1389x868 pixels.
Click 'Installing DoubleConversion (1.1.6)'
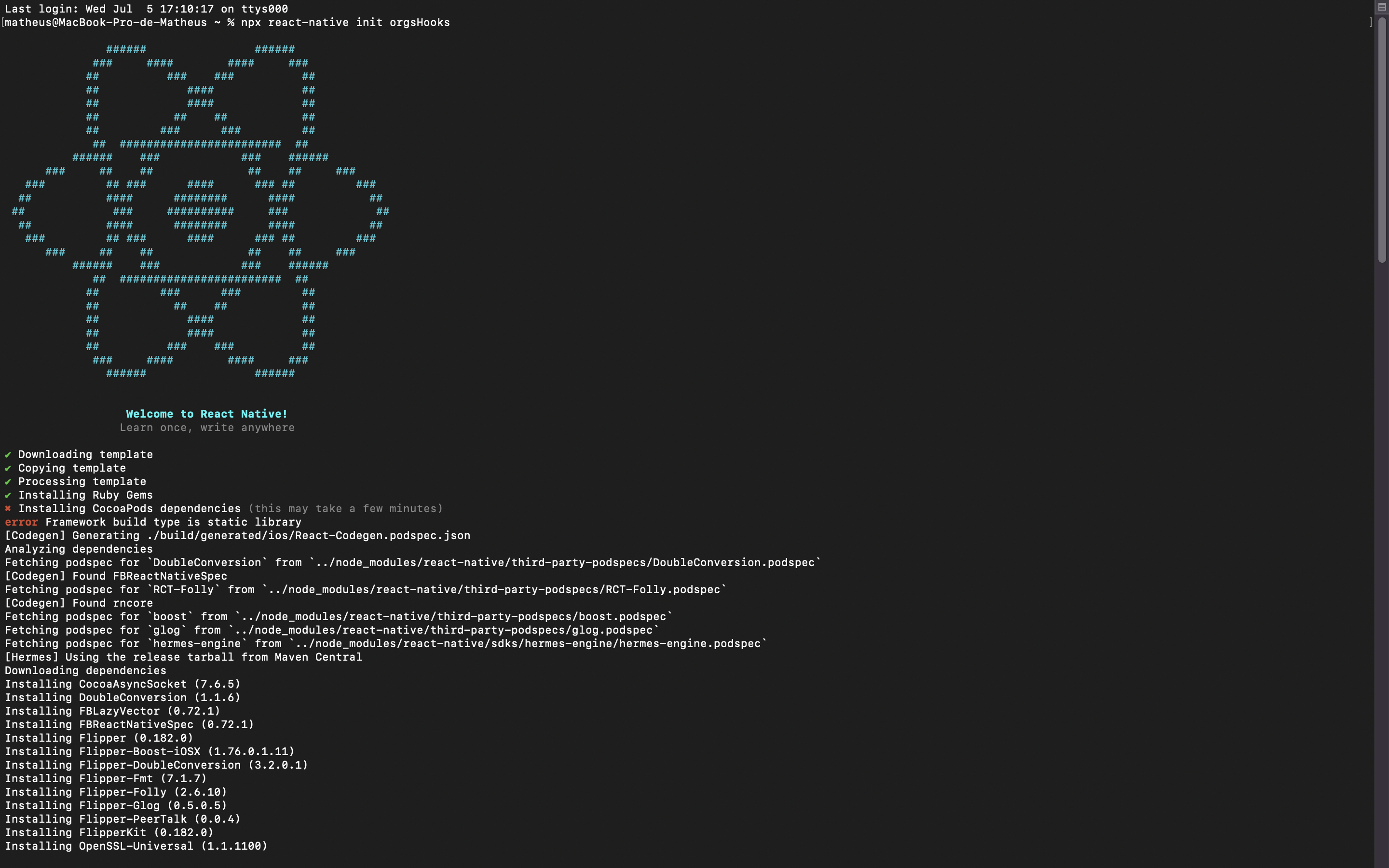coord(123,697)
